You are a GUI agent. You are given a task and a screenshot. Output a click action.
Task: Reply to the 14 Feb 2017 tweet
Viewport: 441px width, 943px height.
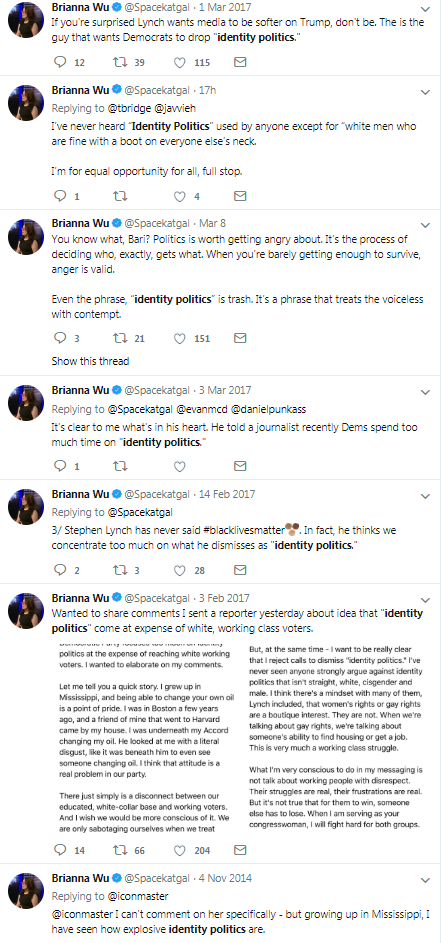tap(60, 570)
